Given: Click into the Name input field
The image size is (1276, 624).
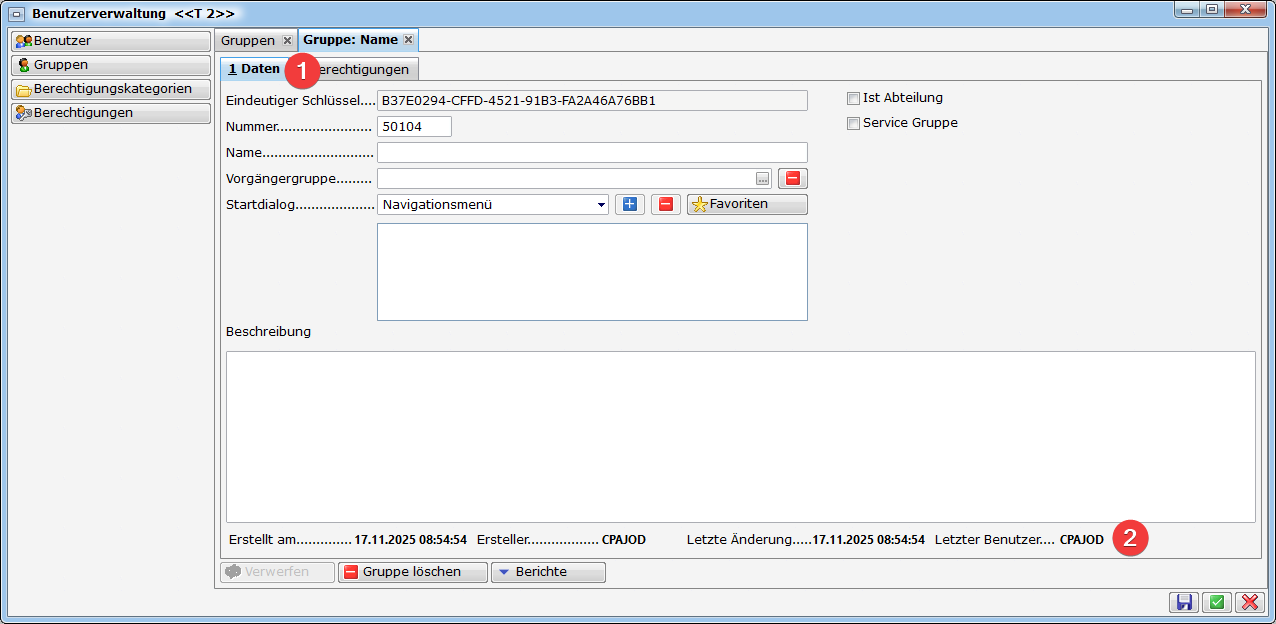Looking at the screenshot, I should [x=591, y=153].
